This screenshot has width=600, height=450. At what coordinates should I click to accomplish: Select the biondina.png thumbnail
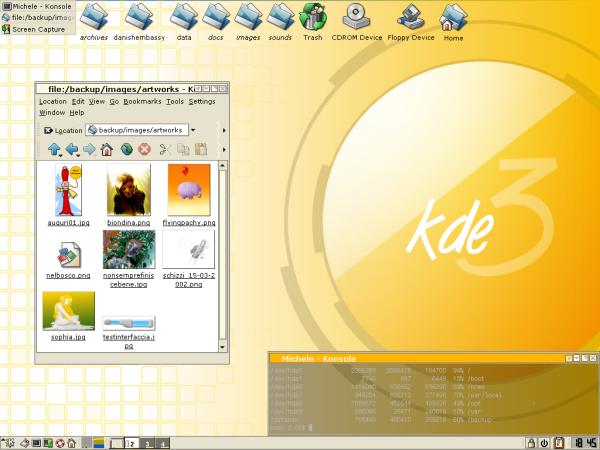click(x=129, y=189)
